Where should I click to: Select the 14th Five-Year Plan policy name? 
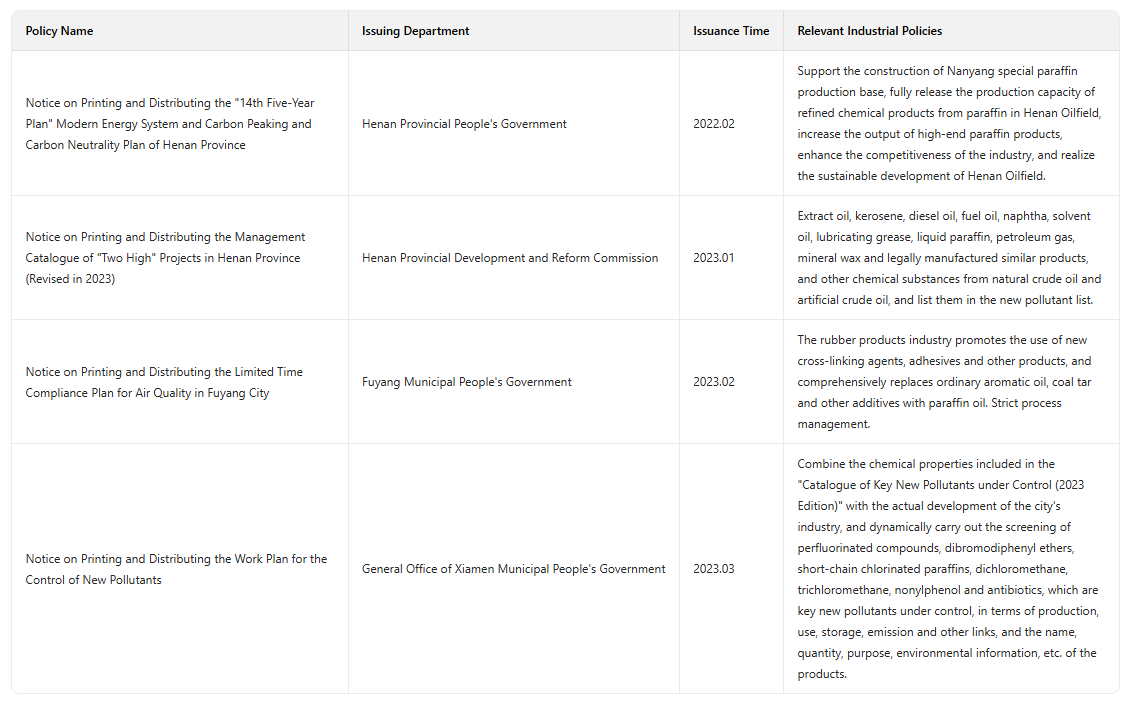coord(170,124)
